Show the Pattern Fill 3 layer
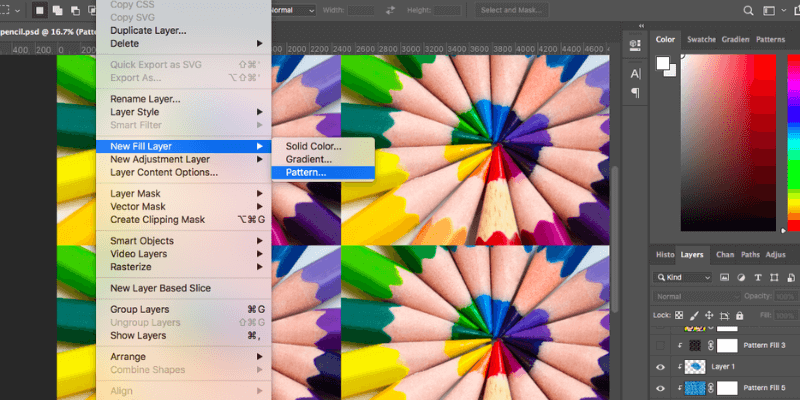Viewport: 800px width, 400px height. (x=660, y=345)
